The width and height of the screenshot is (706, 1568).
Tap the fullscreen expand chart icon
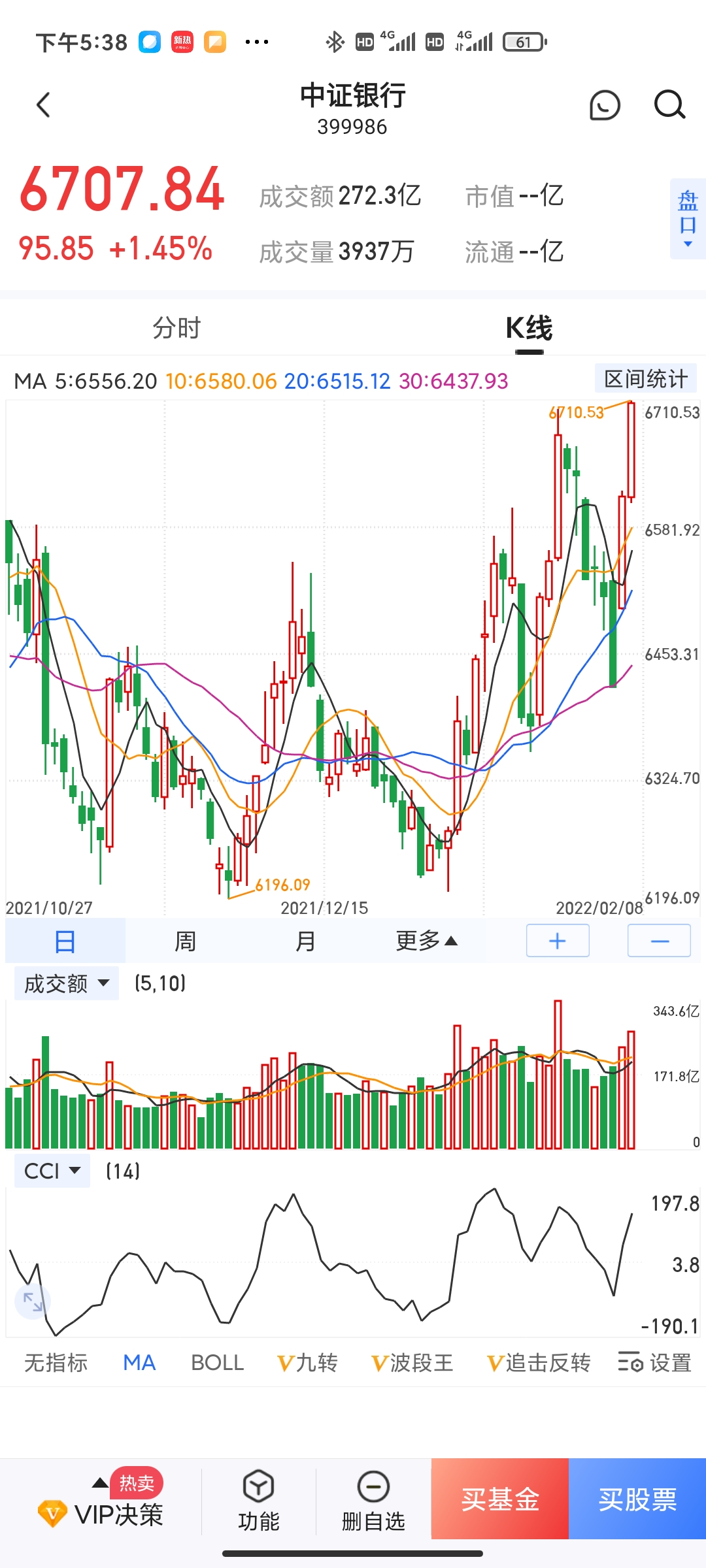coord(33,1301)
